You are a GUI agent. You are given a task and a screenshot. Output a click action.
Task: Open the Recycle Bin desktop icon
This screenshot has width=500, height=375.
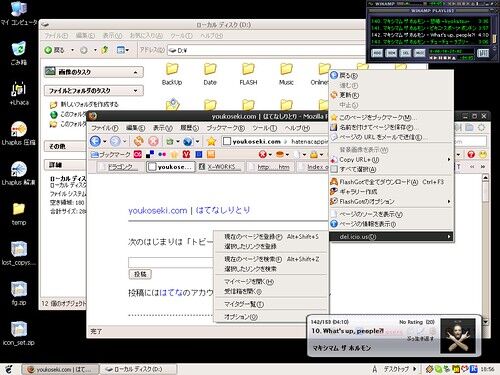(x=19, y=53)
